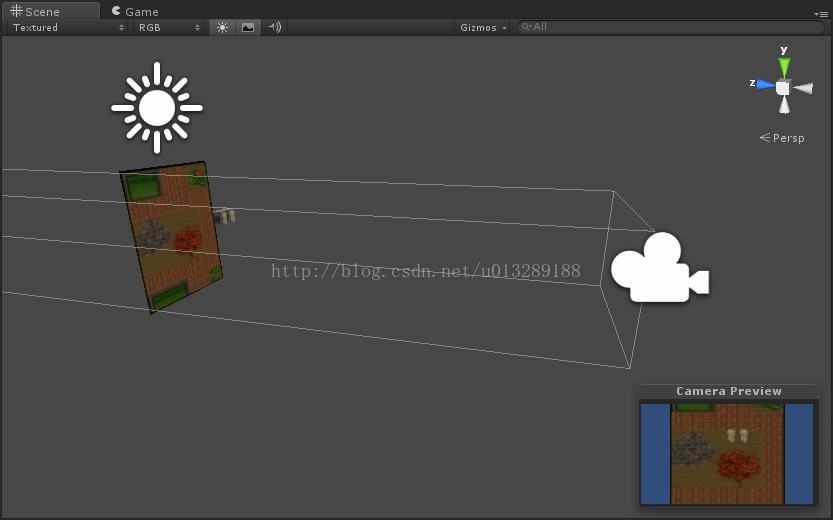Focus the scene search field
833x520 pixels.
670,27
